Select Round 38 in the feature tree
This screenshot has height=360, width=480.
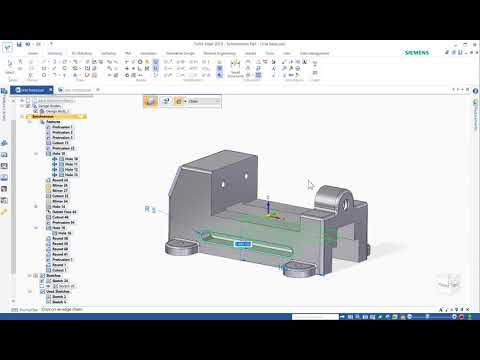[x=60, y=239]
